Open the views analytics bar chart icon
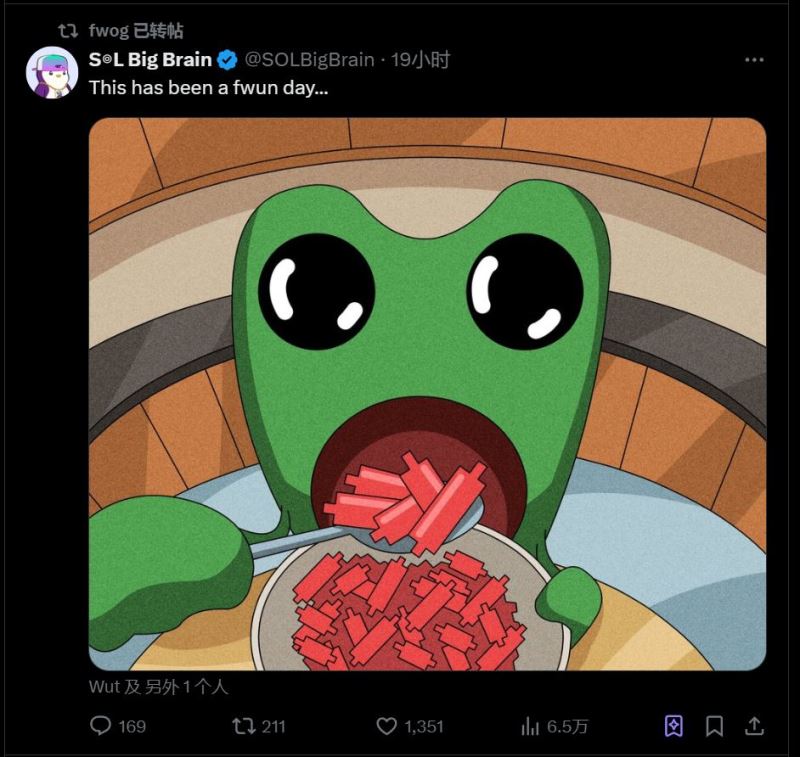The height and width of the screenshot is (757, 800). coord(530,726)
